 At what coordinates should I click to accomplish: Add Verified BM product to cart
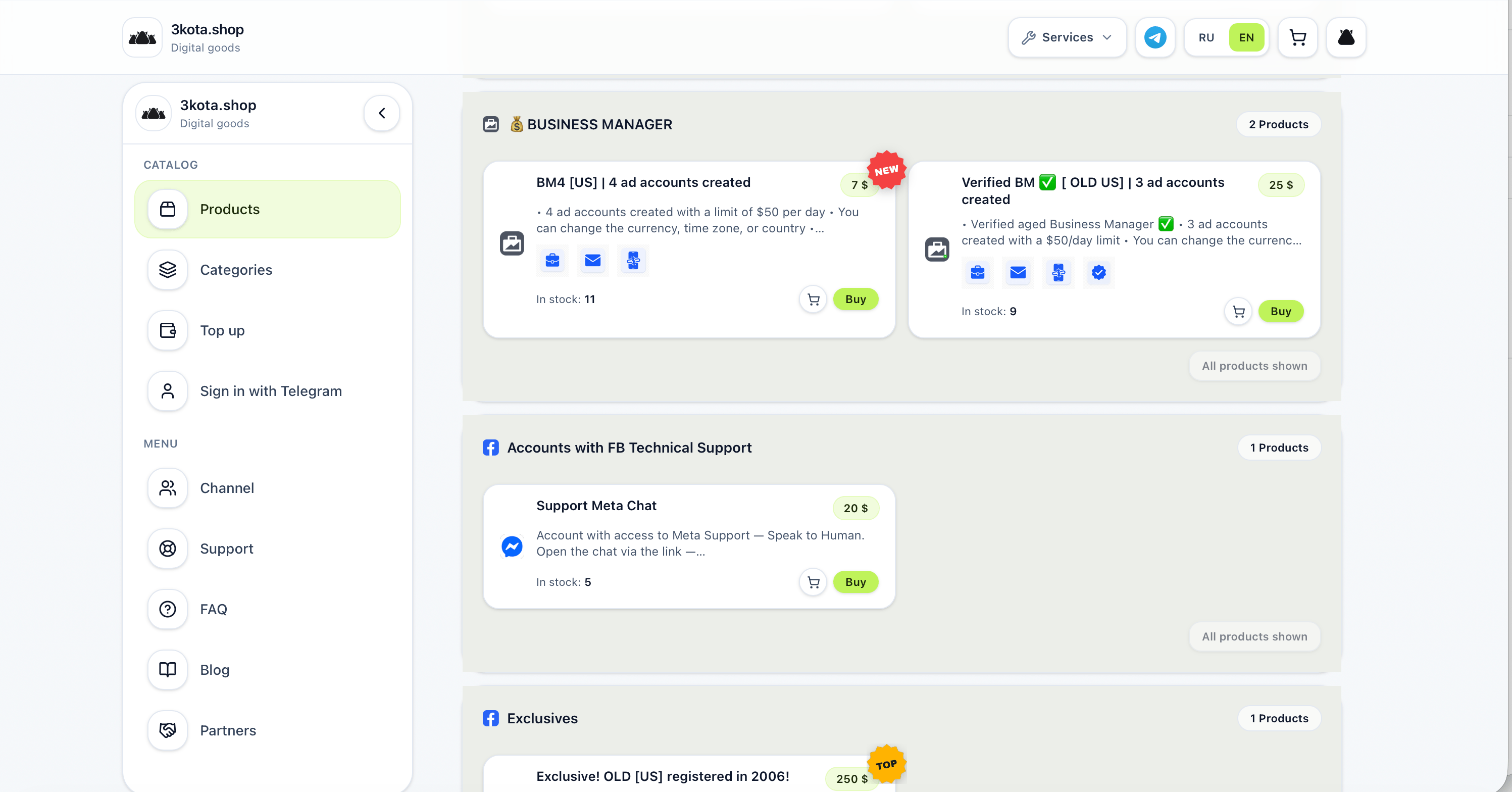tap(1238, 312)
